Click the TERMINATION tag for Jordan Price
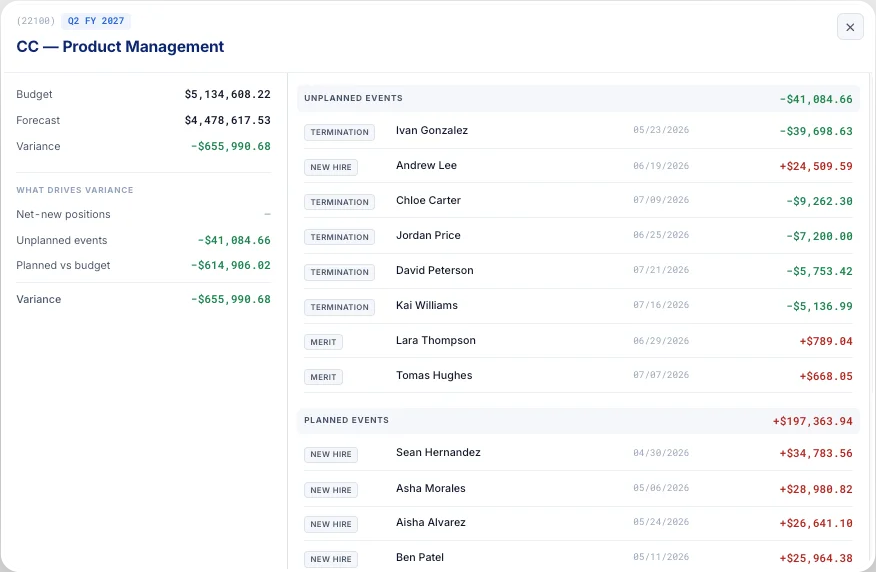This screenshot has height=572, width=876. pyautogui.click(x=339, y=237)
